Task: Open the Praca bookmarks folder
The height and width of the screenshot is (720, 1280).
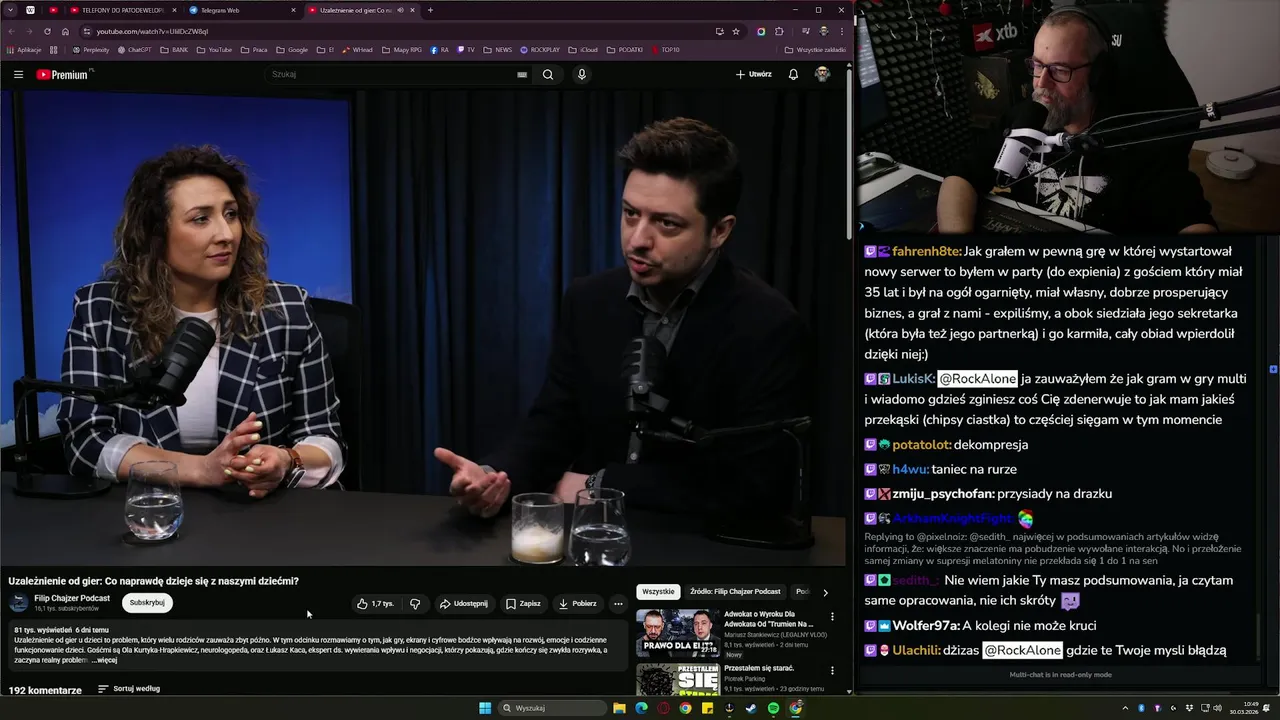Action: click(254, 49)
